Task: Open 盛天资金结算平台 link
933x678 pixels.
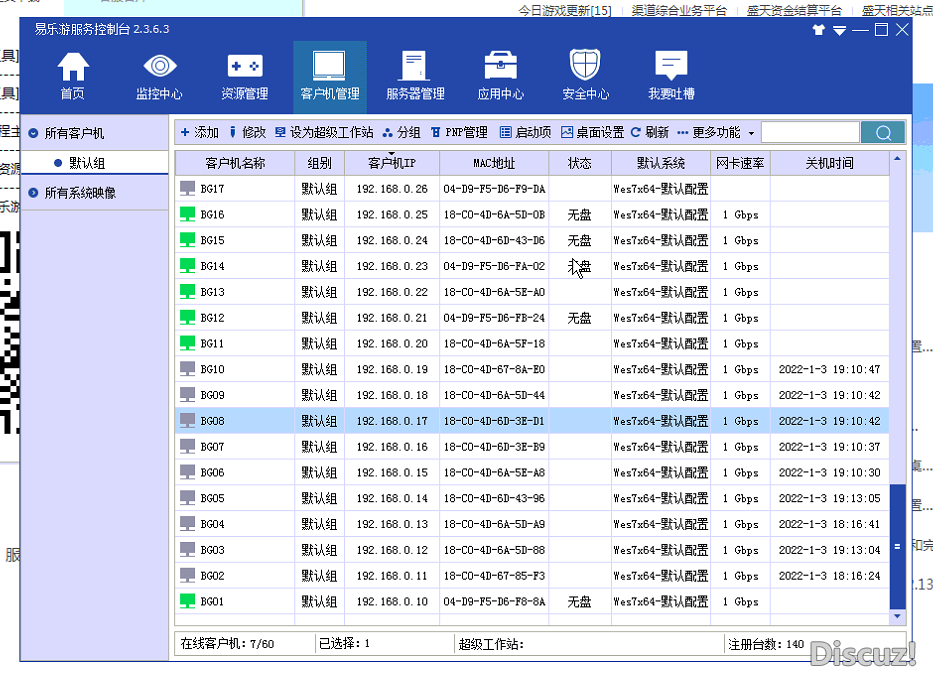Action: (794, 10)
